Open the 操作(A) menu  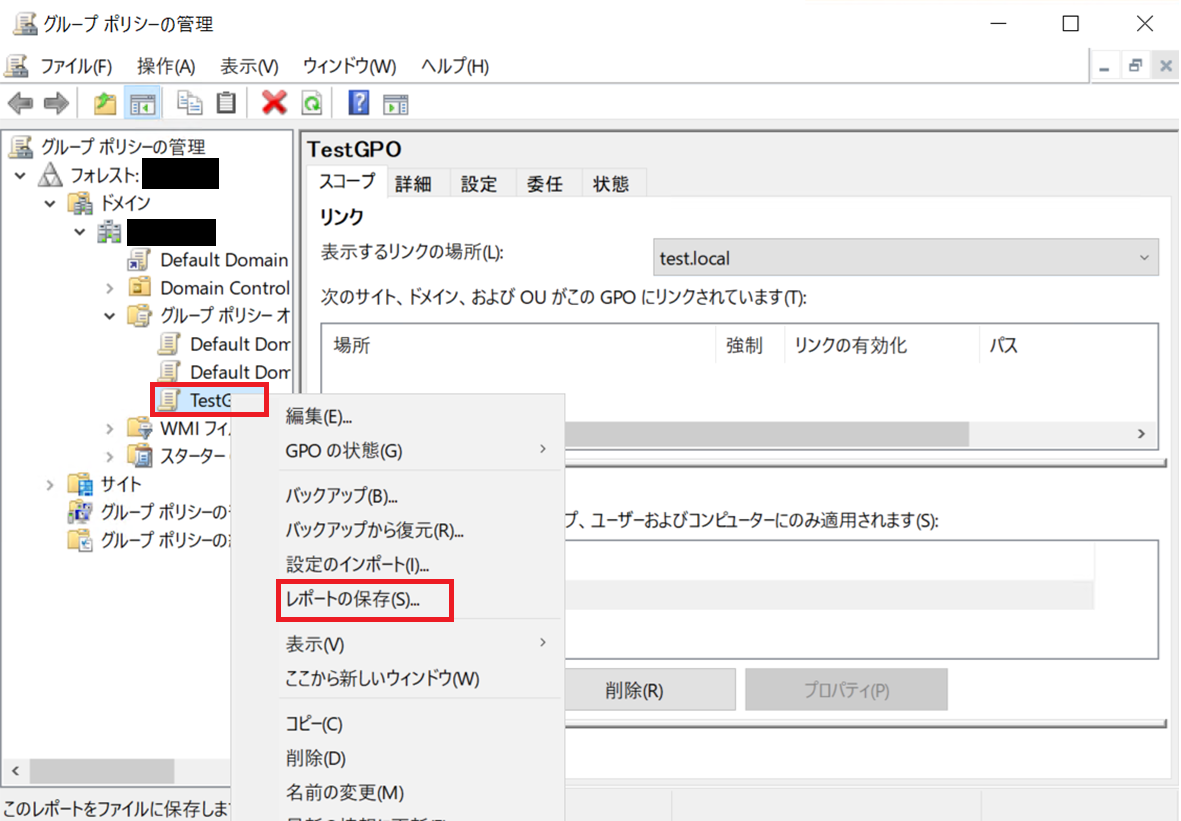[x=166, y=66]
